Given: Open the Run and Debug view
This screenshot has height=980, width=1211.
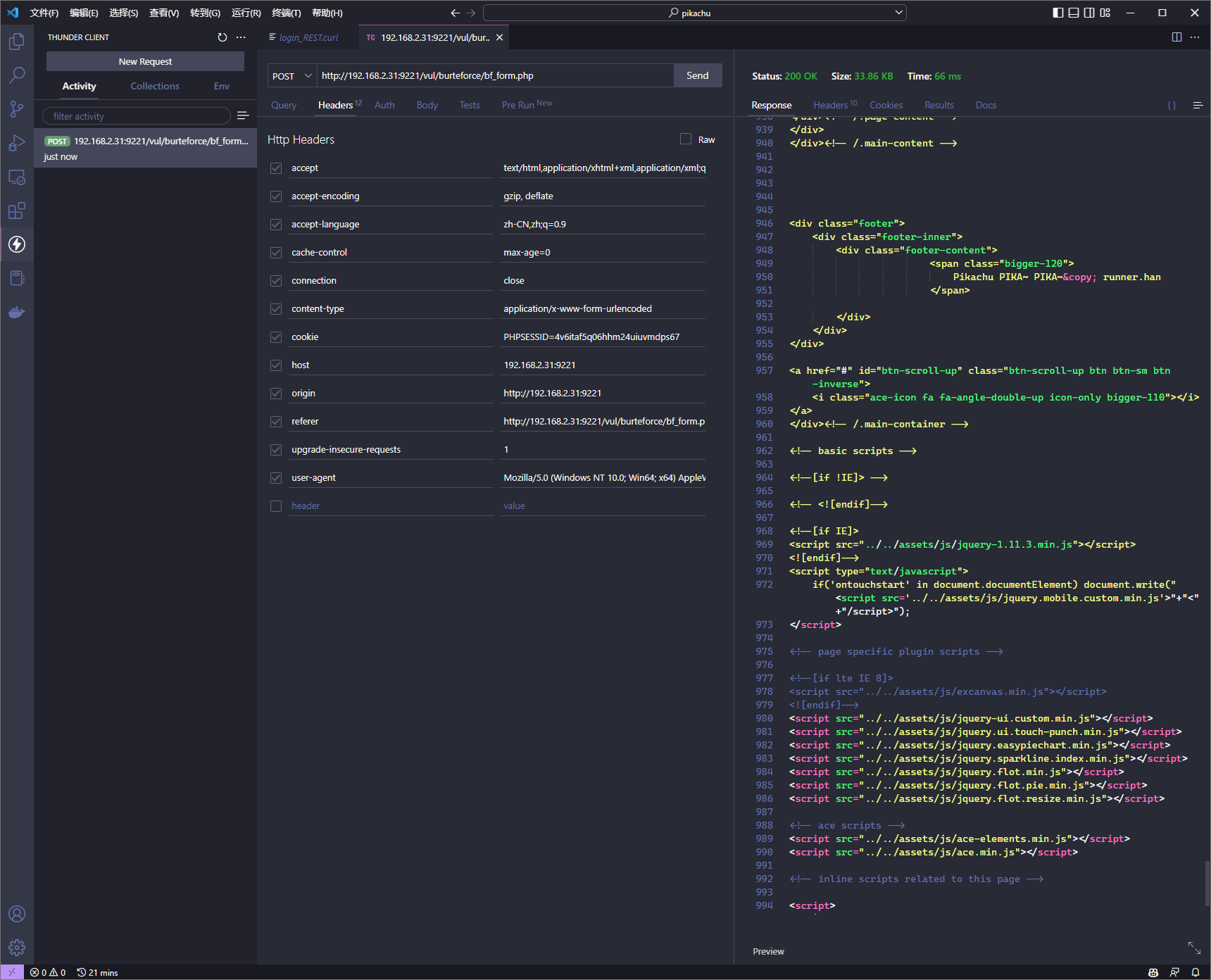Looking at the screenshot, I should 17,143.
